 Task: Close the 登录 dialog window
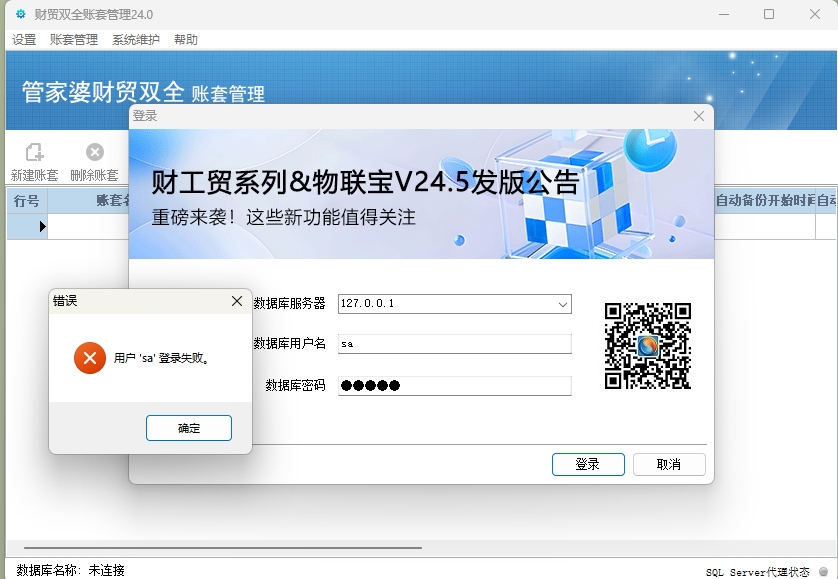point(699,116)
